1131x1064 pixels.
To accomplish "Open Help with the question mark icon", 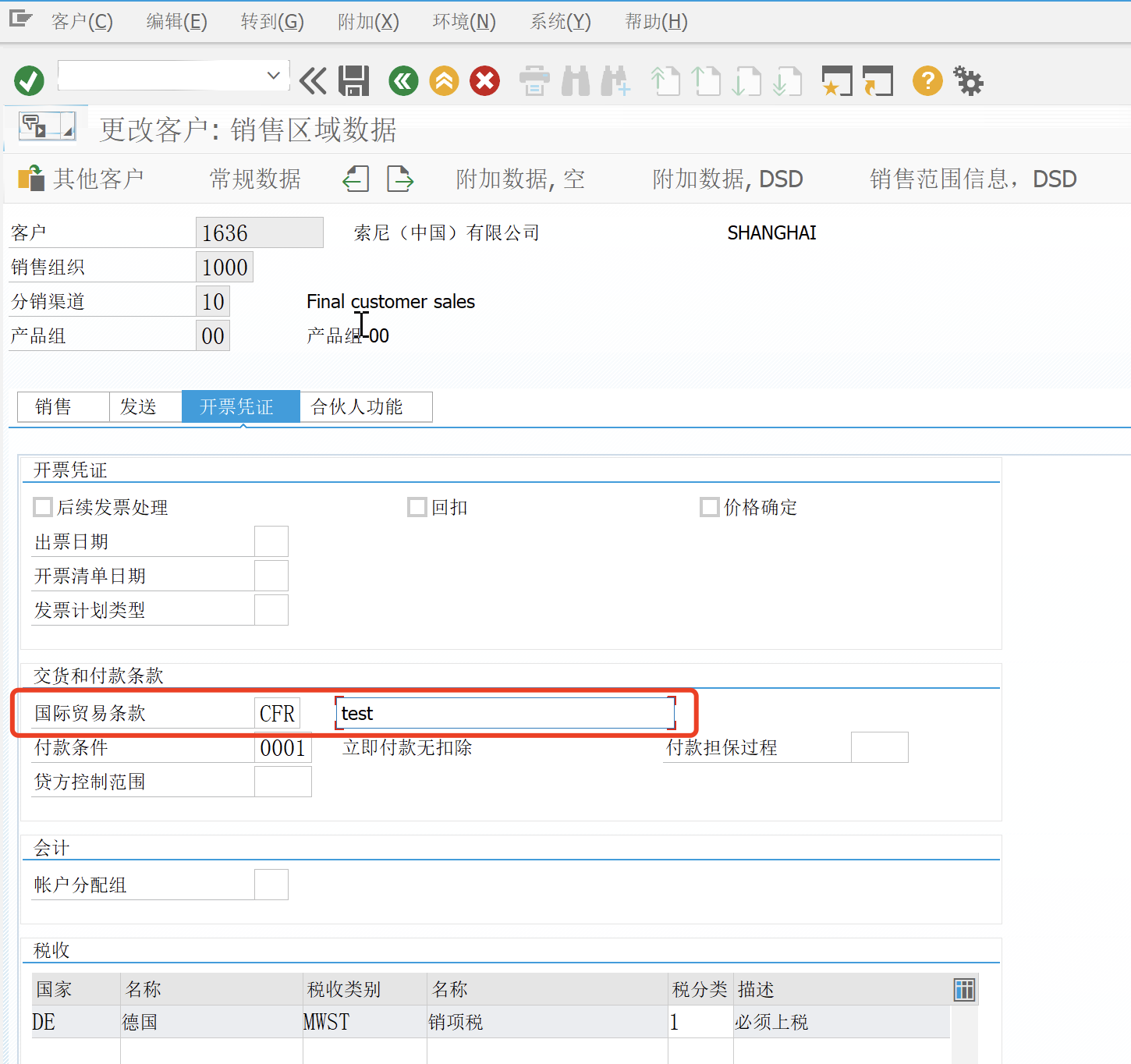I will (927, 81).
